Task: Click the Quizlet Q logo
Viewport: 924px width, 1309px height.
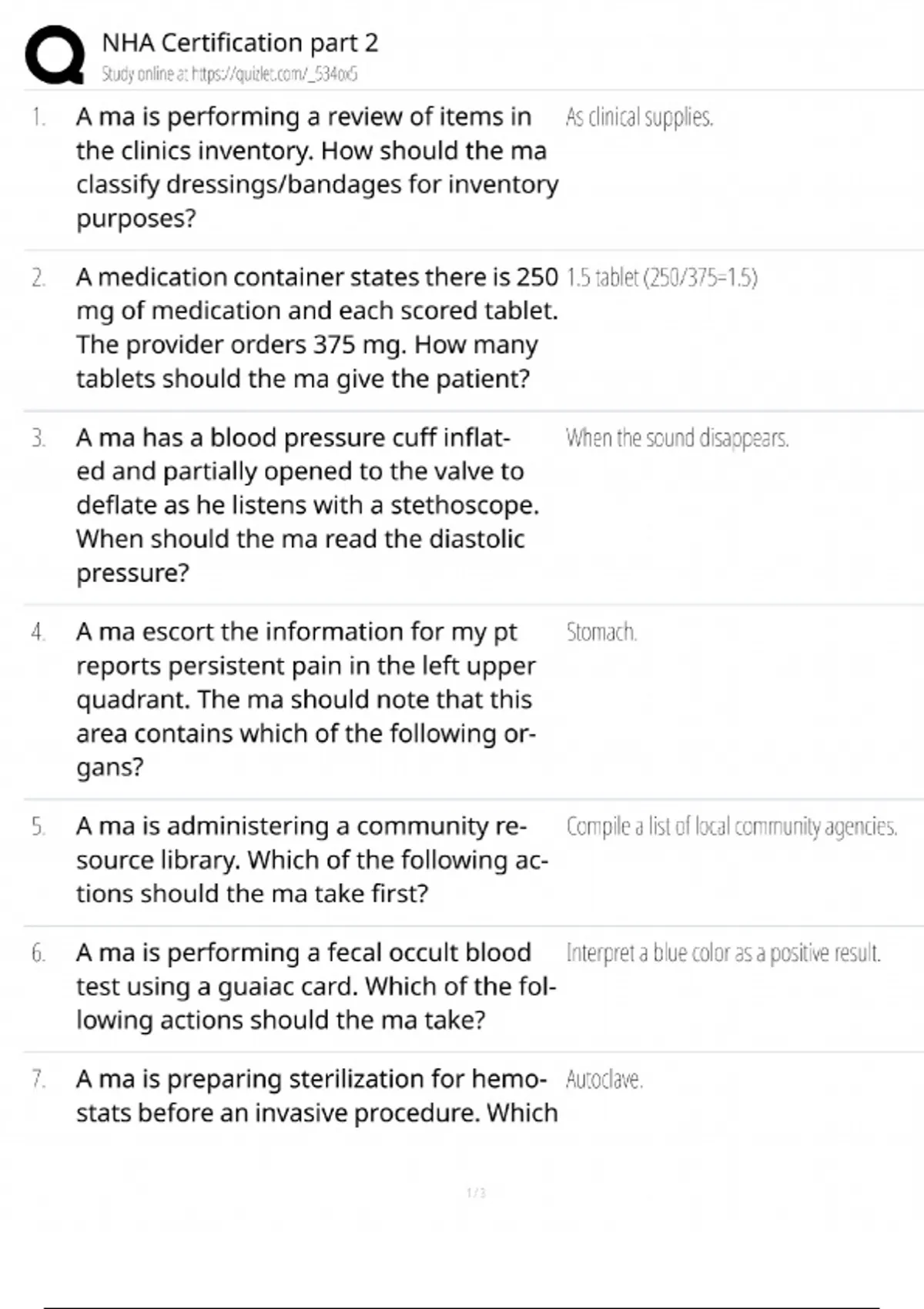Action: [x=55, y=54]
